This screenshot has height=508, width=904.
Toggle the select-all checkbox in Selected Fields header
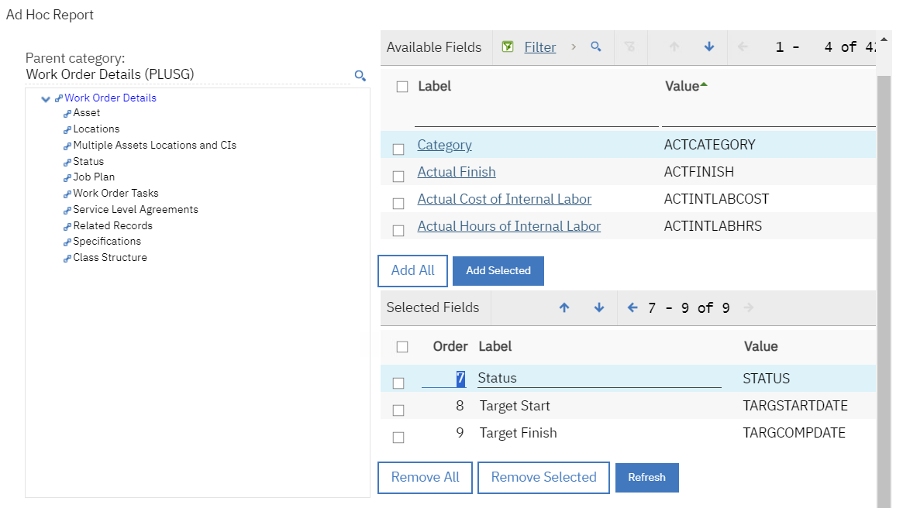pyautogui.click(x=402, y=347)
